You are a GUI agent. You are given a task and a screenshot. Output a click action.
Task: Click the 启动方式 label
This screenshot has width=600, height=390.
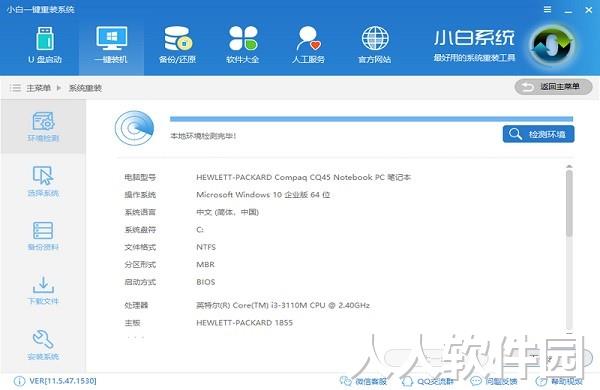point(140,282)
